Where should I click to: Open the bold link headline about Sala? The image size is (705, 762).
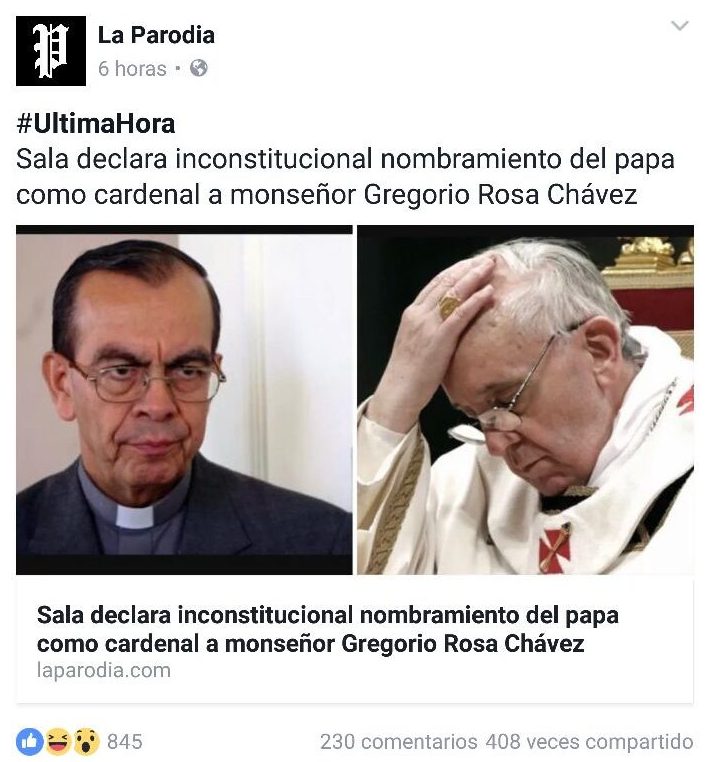[327, 629]
